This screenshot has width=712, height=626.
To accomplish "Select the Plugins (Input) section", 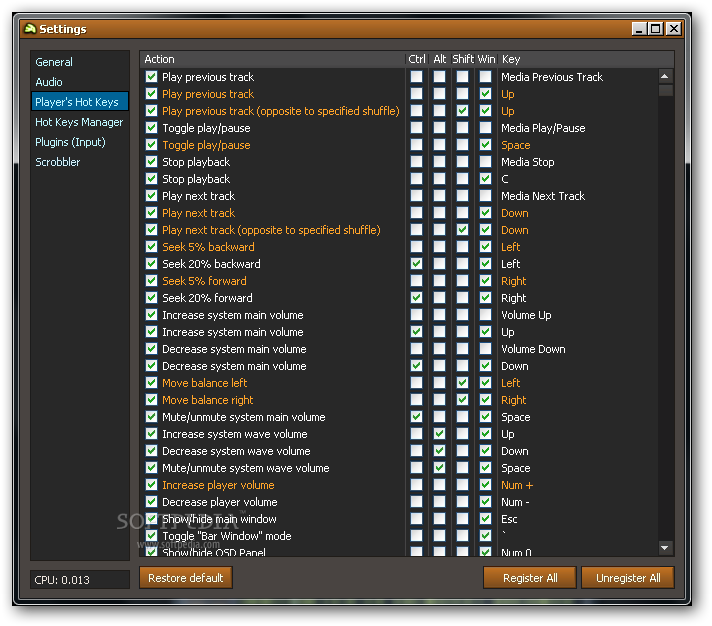I will pyautogui.click(x=70, y=142).
